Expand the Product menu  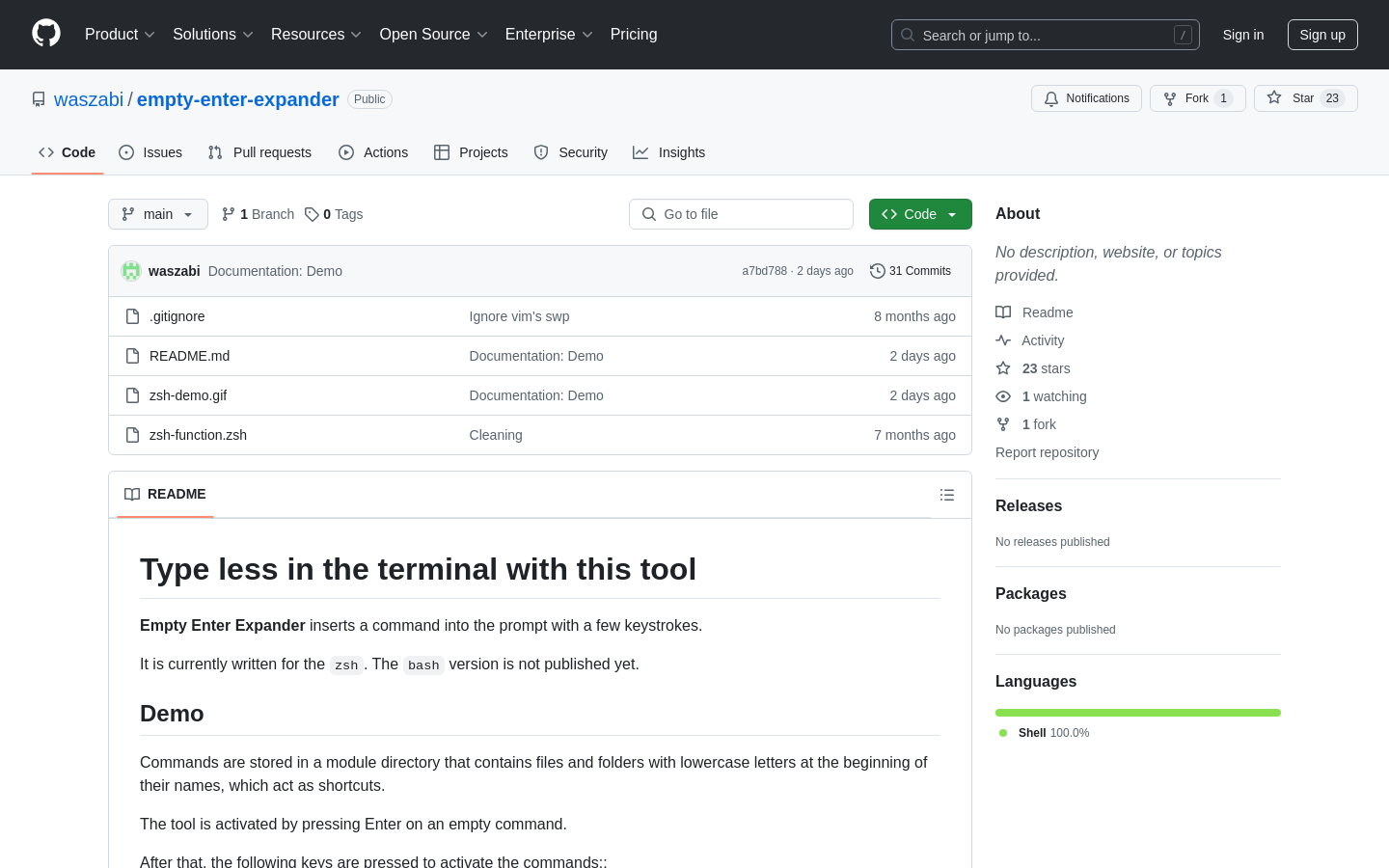[120, 35]
